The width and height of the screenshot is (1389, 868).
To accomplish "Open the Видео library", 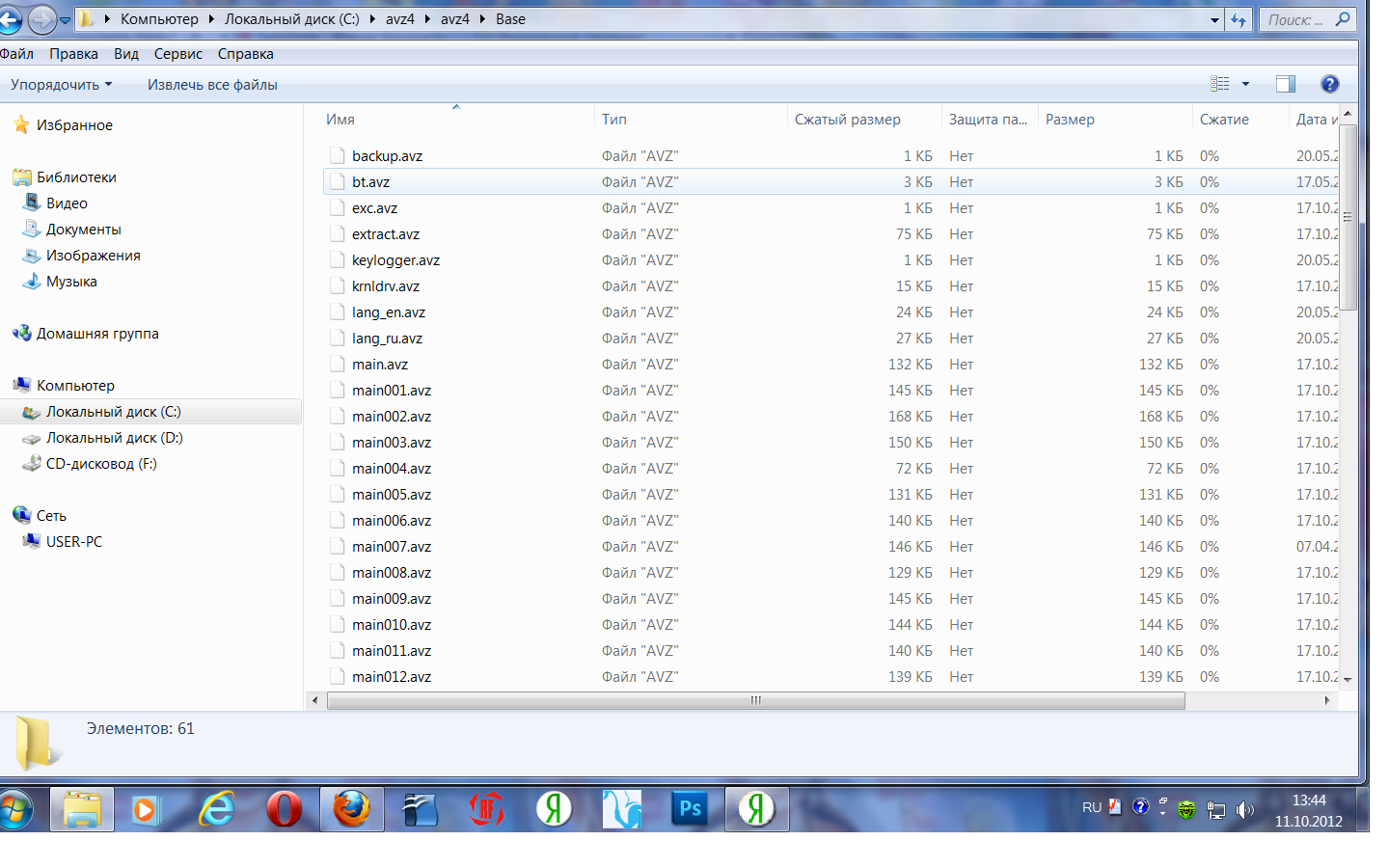I will click(67, 203).
